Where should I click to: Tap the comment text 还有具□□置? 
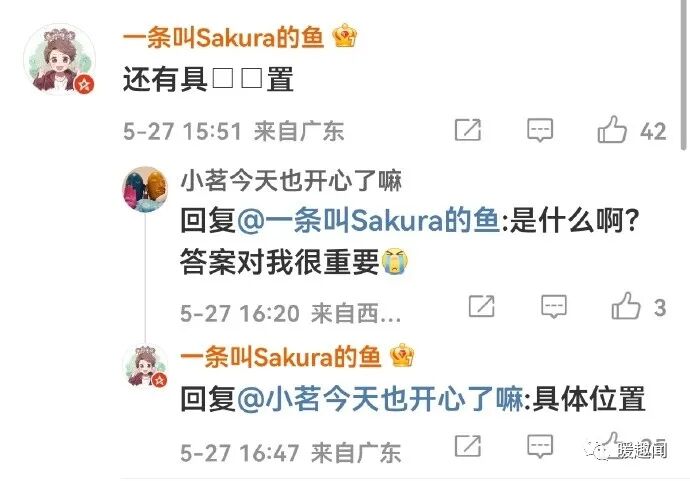[208, 80]
